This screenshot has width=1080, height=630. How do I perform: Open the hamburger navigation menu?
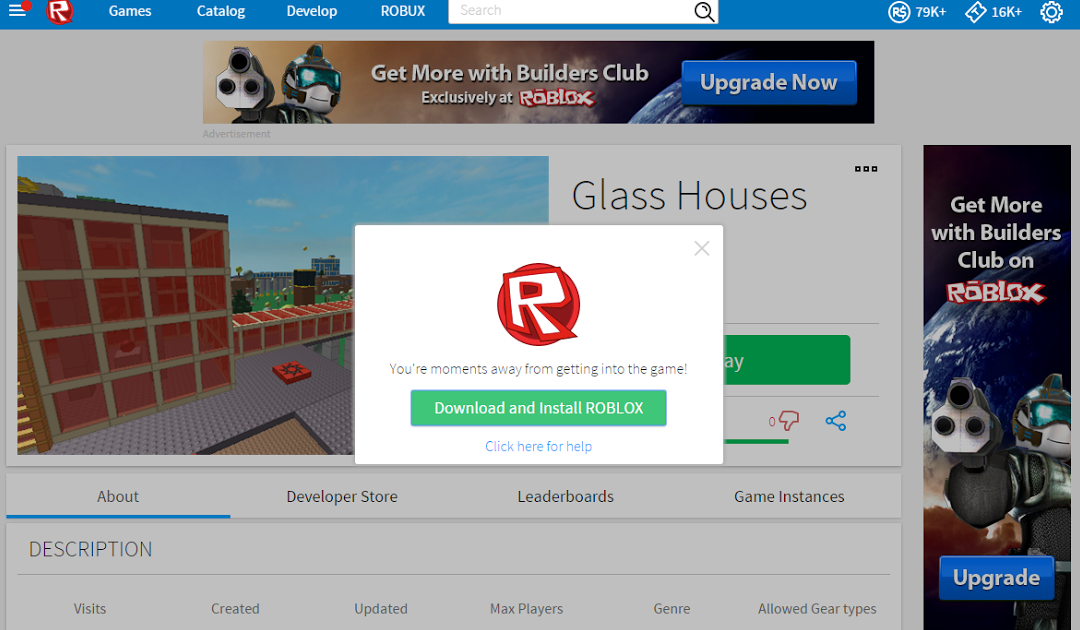click(x=17, y=10)
